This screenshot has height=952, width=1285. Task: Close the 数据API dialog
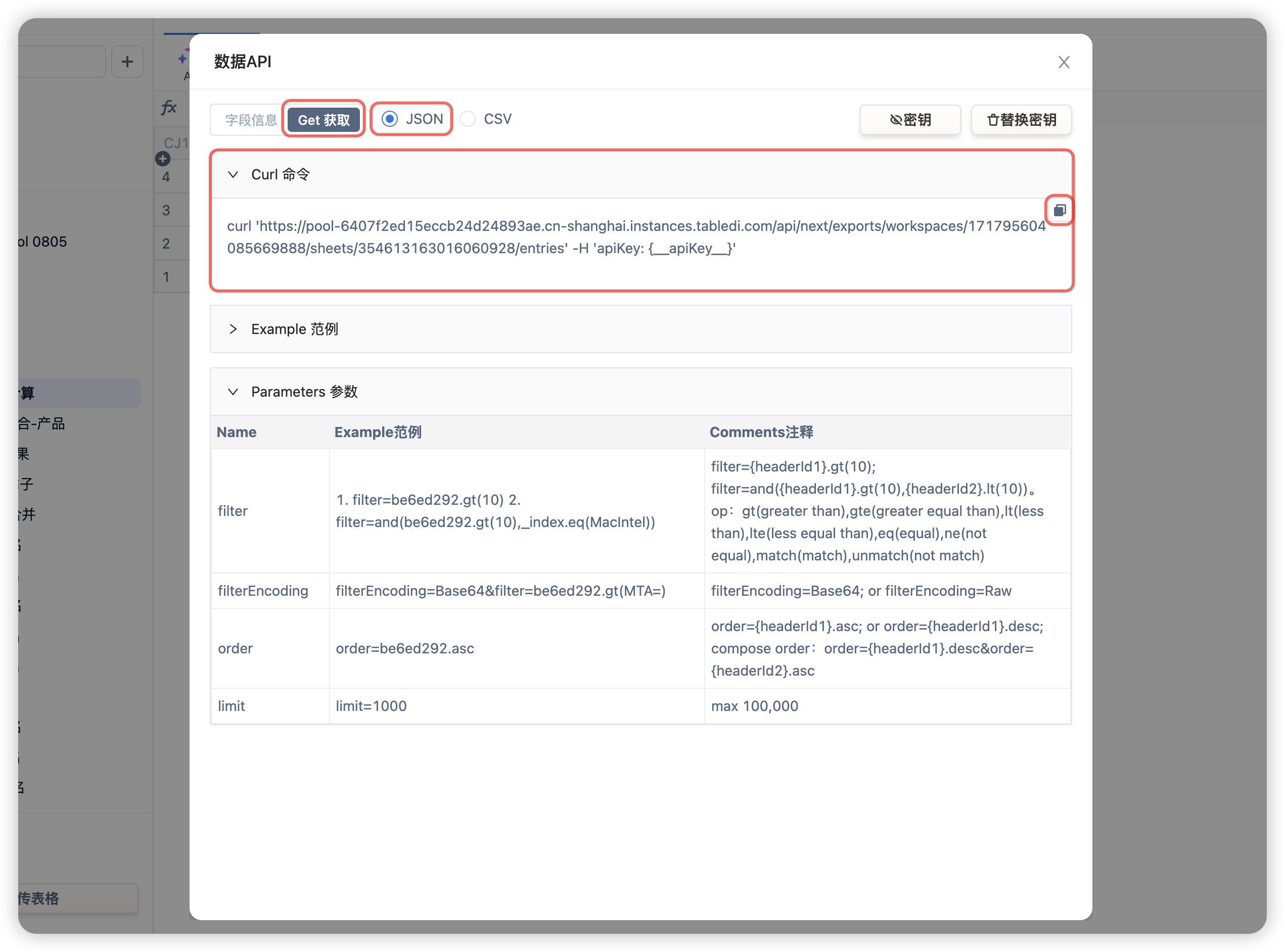[x=1064, y=62]
